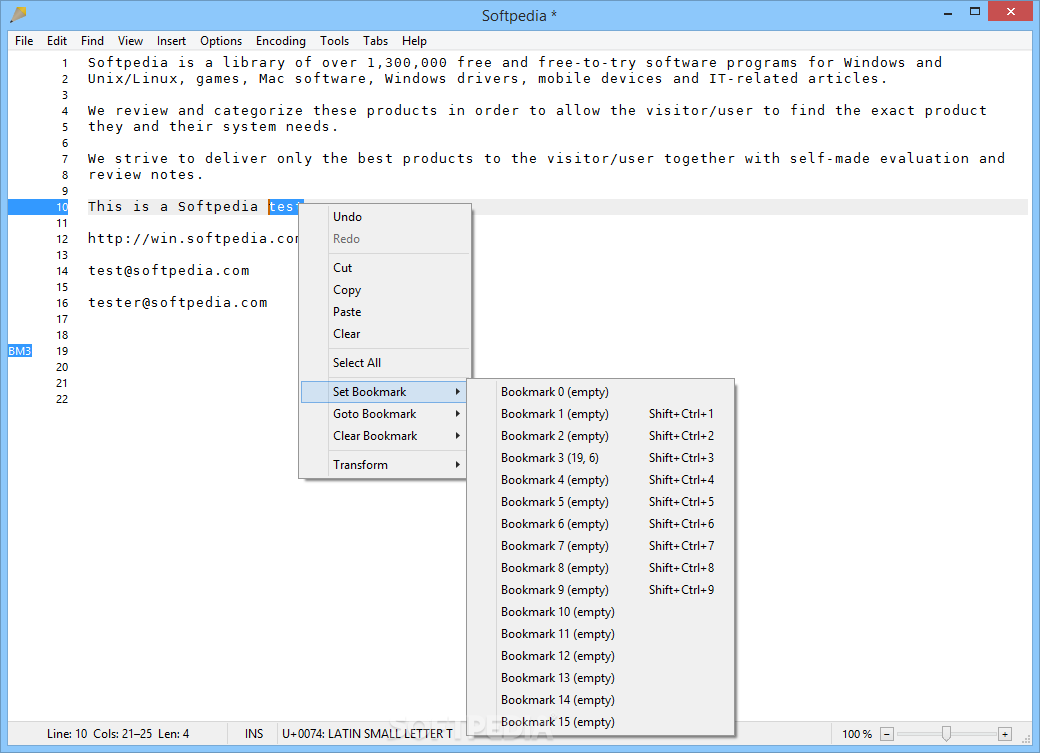Image resolution: width=1040 pixels, height=753 pixels.
Task: Select Bookmark 5 (empty)
Action: click(x=601, y=502)
